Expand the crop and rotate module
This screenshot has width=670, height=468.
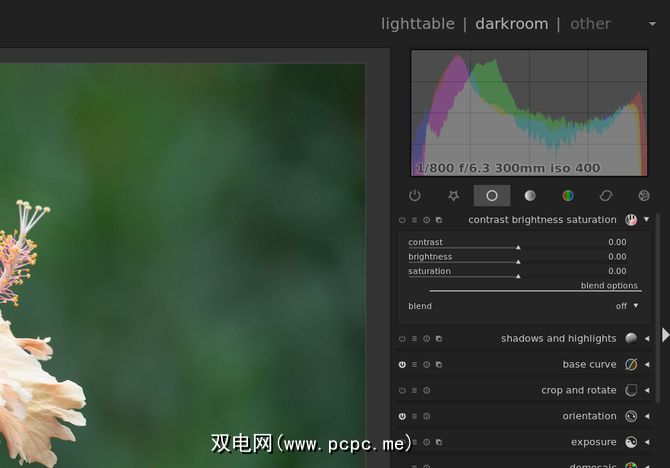[647, 390]
